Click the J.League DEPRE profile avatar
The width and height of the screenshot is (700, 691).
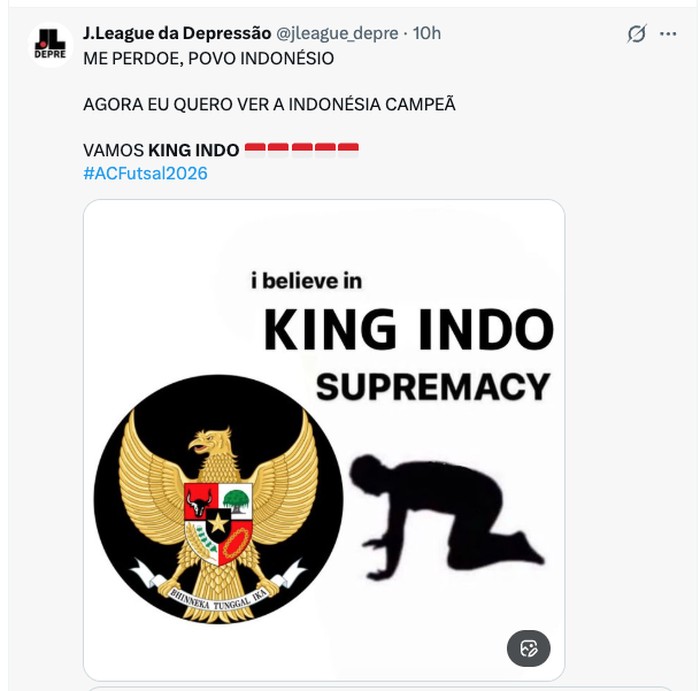tap(50, 45)
